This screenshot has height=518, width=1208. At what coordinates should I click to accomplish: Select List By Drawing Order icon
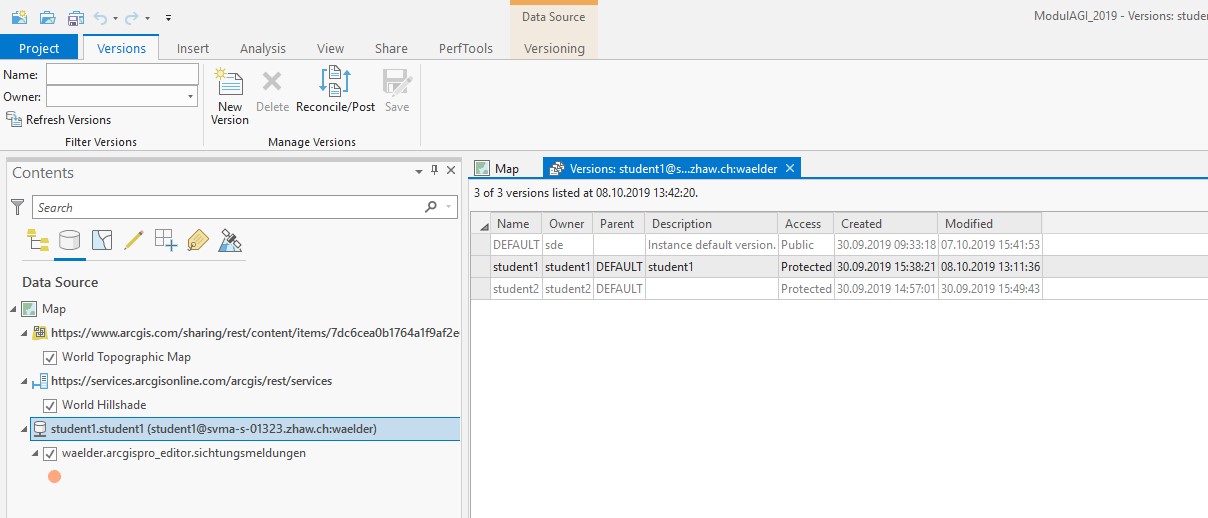tap(37, 240)
